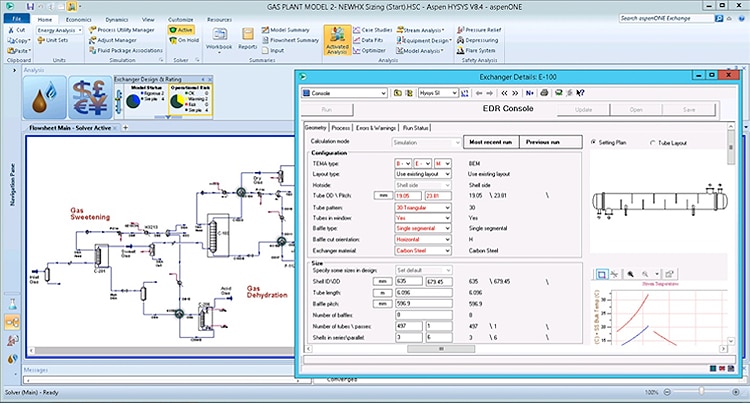
Task: Click the Save icon in quick access toolbar
Action: 31,7
